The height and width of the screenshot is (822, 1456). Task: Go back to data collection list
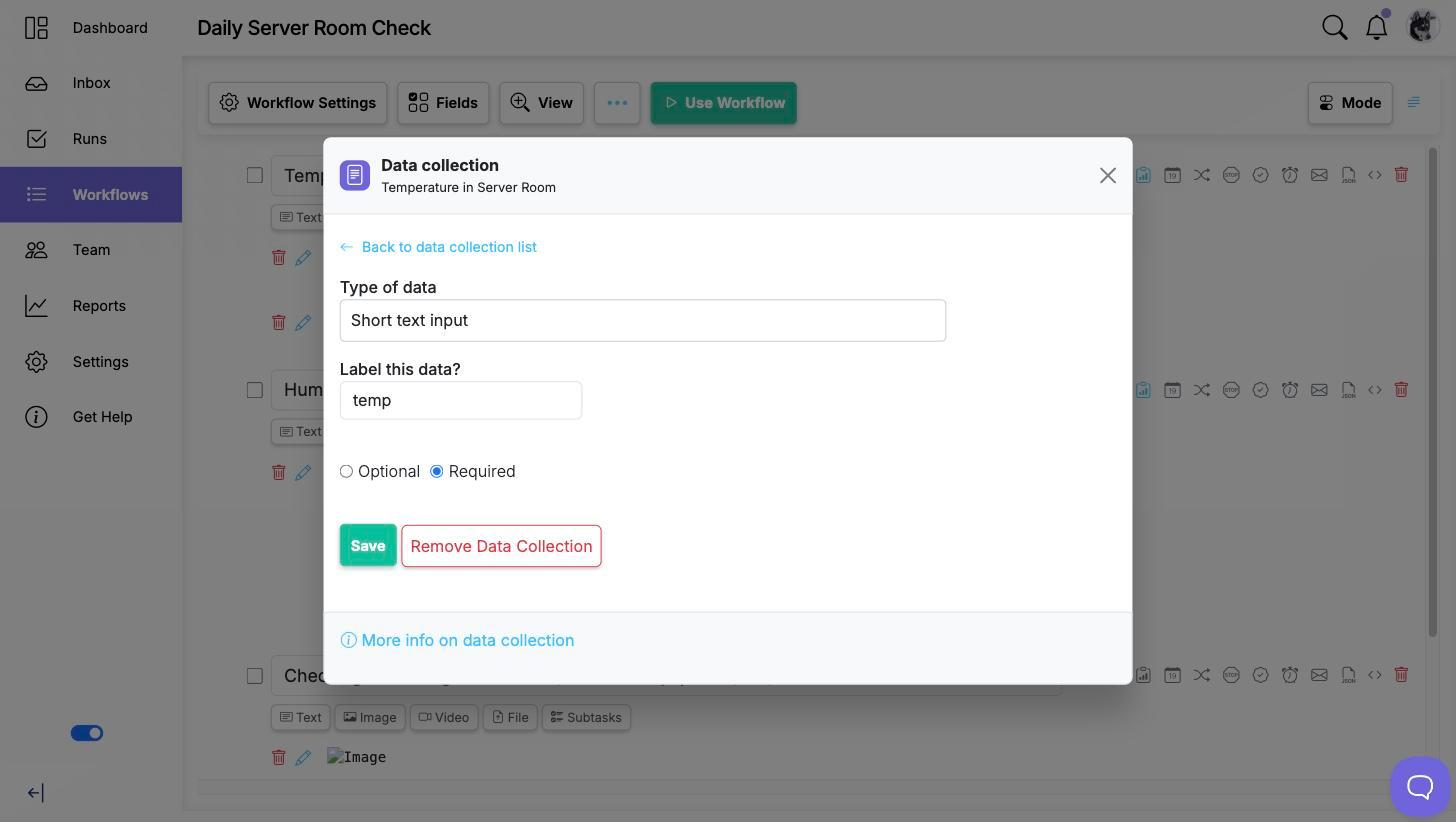tap(438, 247)
